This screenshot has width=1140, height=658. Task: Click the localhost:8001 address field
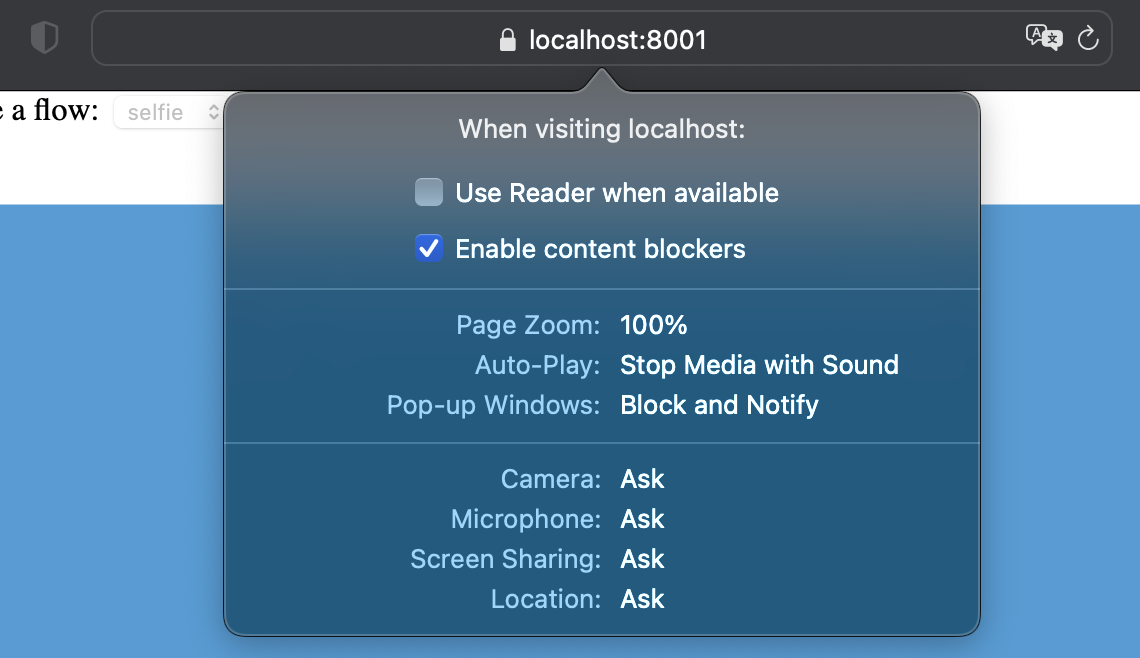tap(602, 39)
